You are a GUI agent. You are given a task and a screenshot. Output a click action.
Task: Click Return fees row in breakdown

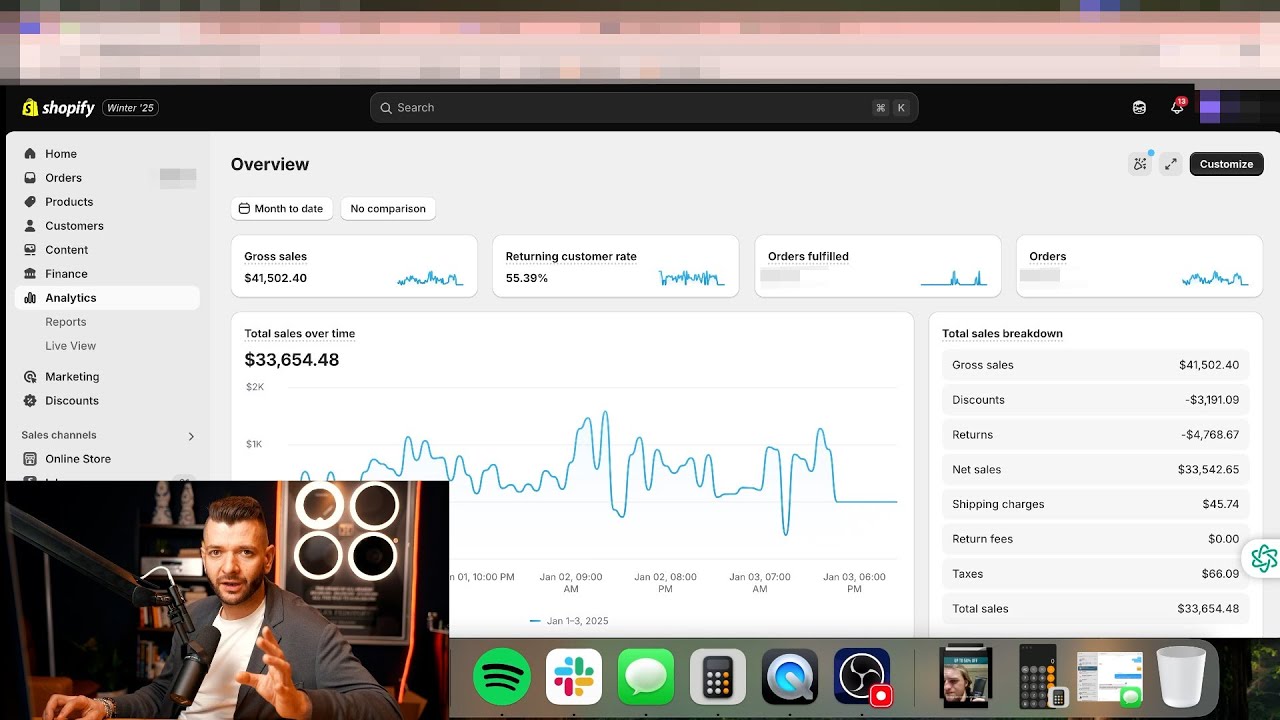1096,539
